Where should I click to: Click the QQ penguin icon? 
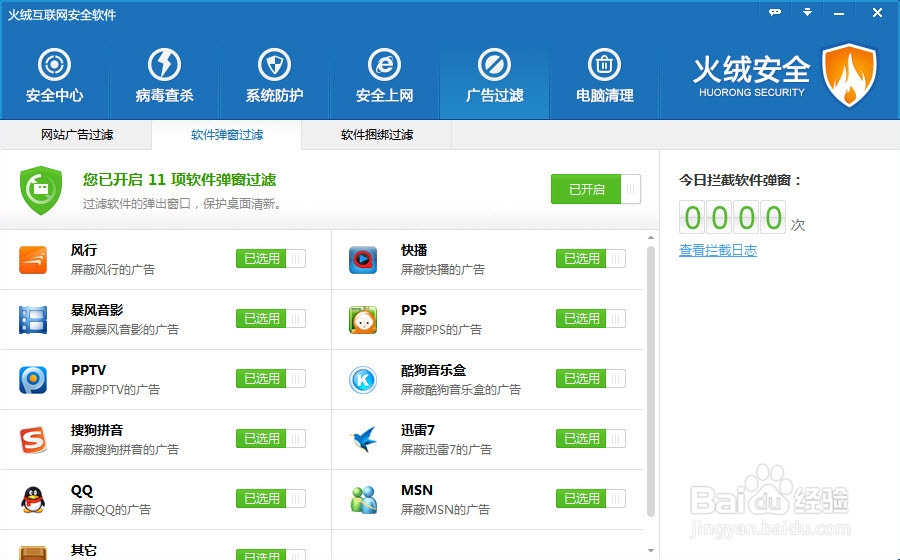[x=33, y=500]
